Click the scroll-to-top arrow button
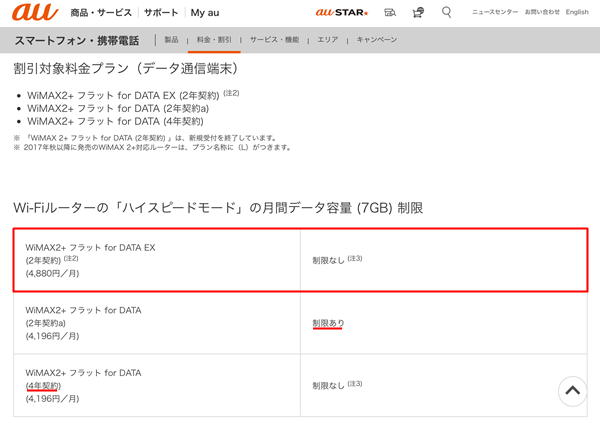600x423 pixels. [x=572, y=391]
